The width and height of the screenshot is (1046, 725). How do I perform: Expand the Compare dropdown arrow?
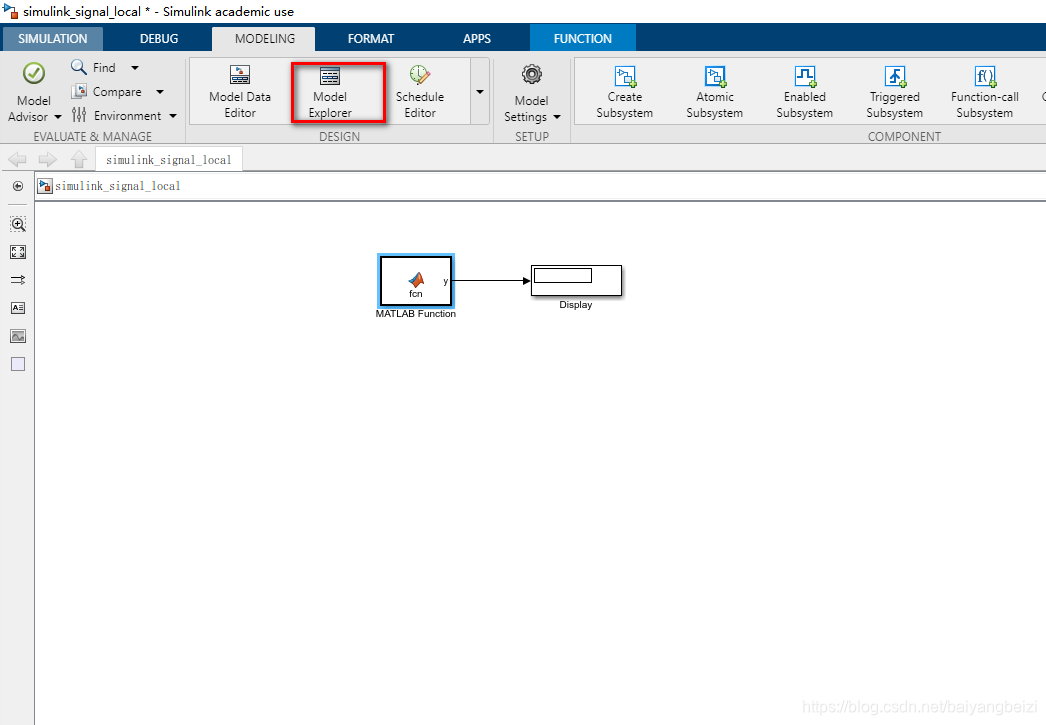tap(159, 91)
